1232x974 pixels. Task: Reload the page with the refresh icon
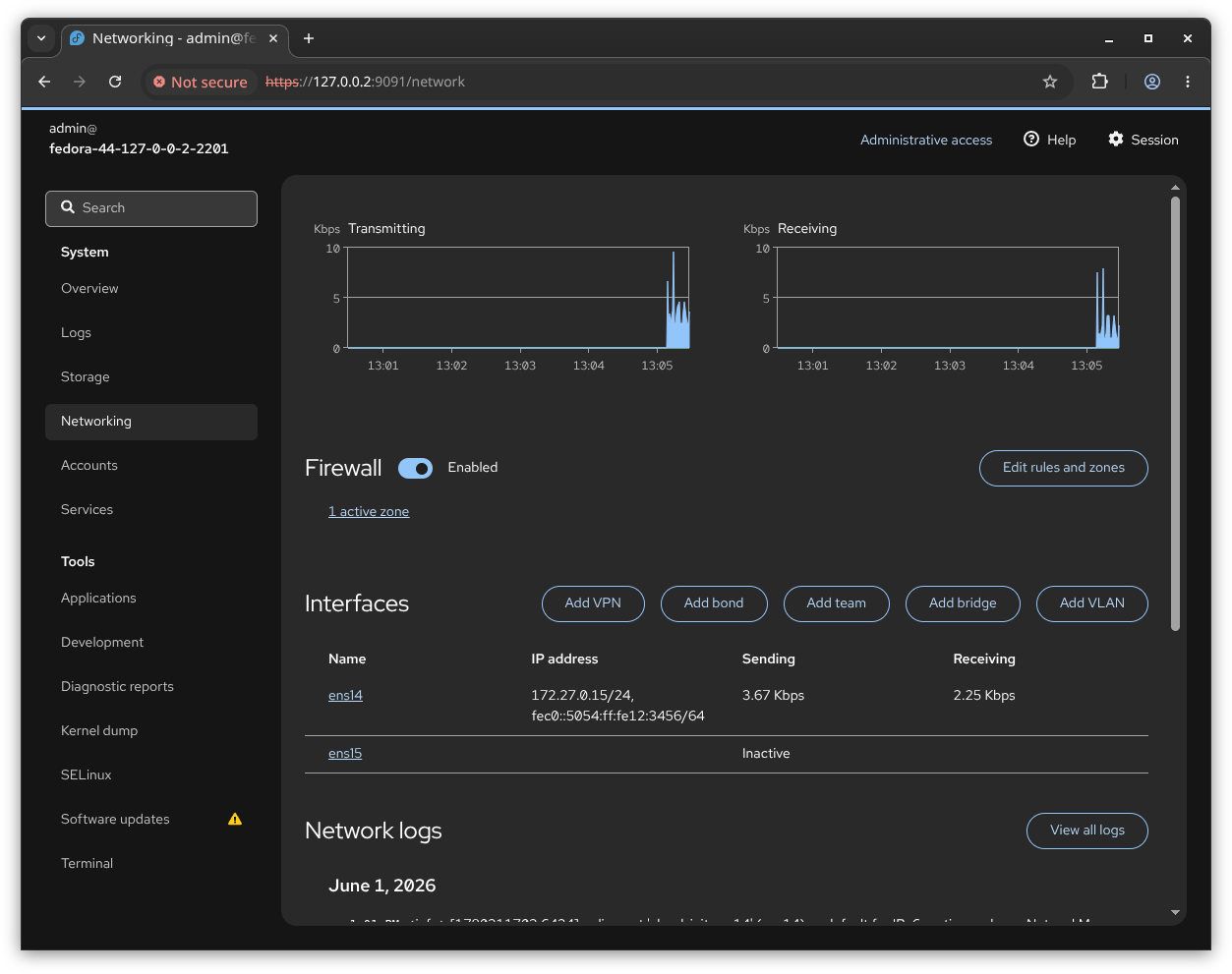[115, 82]
